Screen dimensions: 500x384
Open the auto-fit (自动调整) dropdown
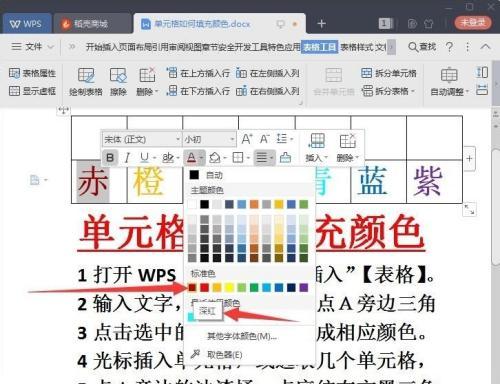point(449,82)
